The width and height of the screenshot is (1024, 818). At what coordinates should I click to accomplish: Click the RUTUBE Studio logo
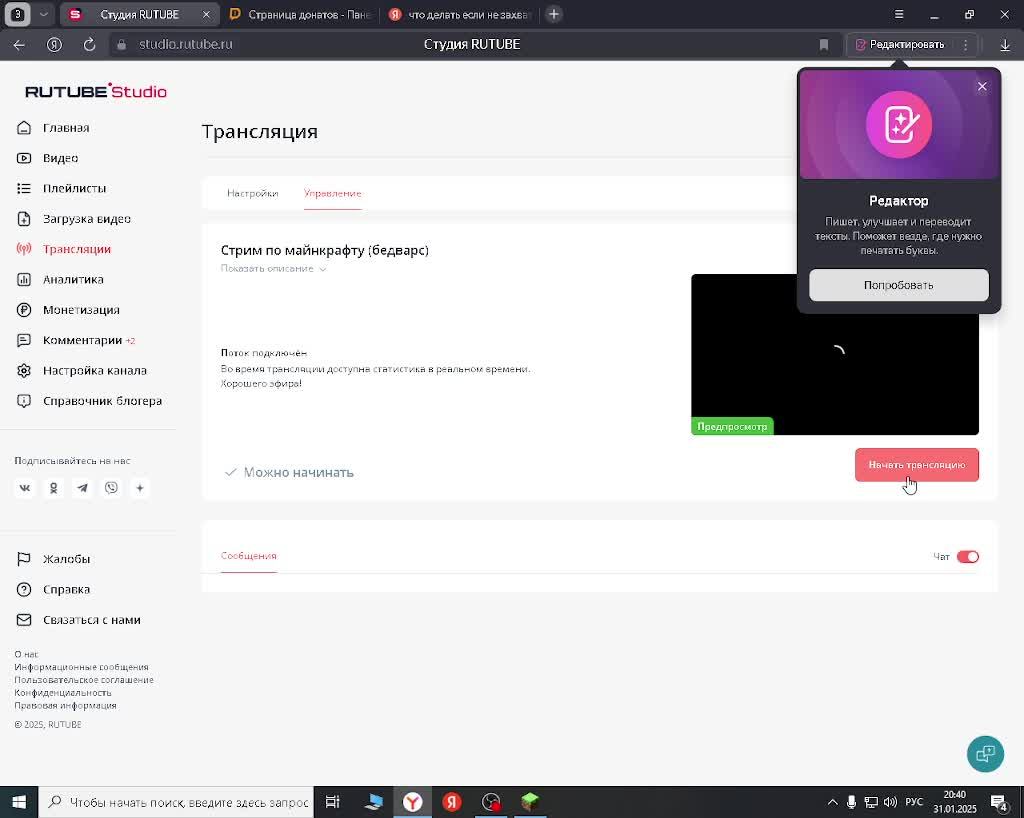pyautogui.click(x=96, y=91)
